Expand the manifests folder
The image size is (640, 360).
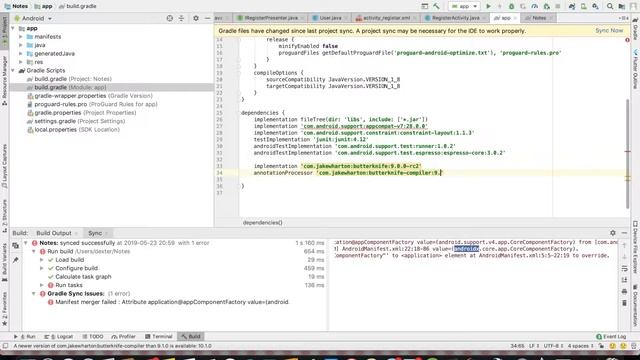click(x=21, y=37)
